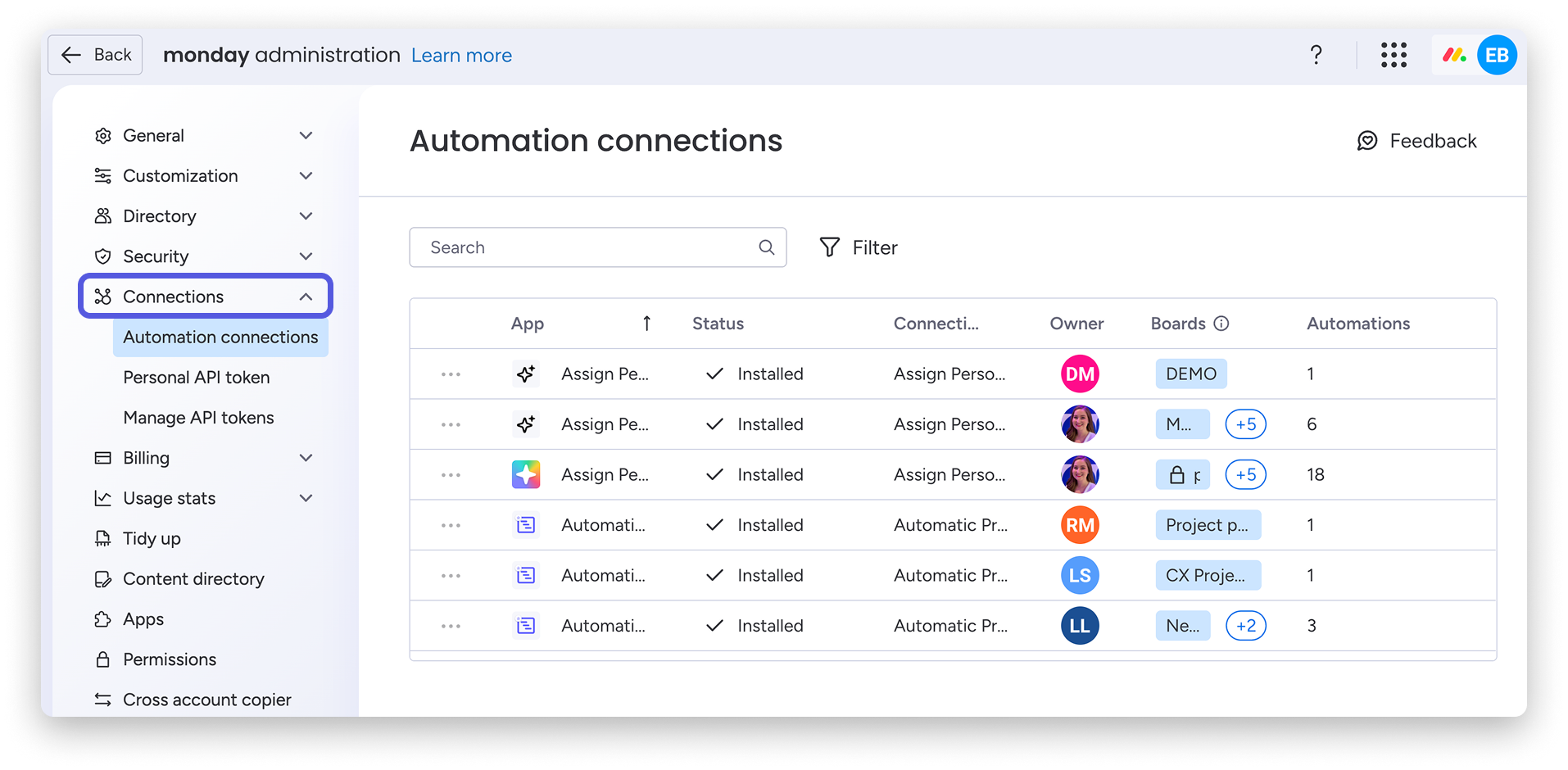This screenshot has height=770, width=1568.
Task: Open three-dot menu for row with 18 automations
Action: (451, 475)
